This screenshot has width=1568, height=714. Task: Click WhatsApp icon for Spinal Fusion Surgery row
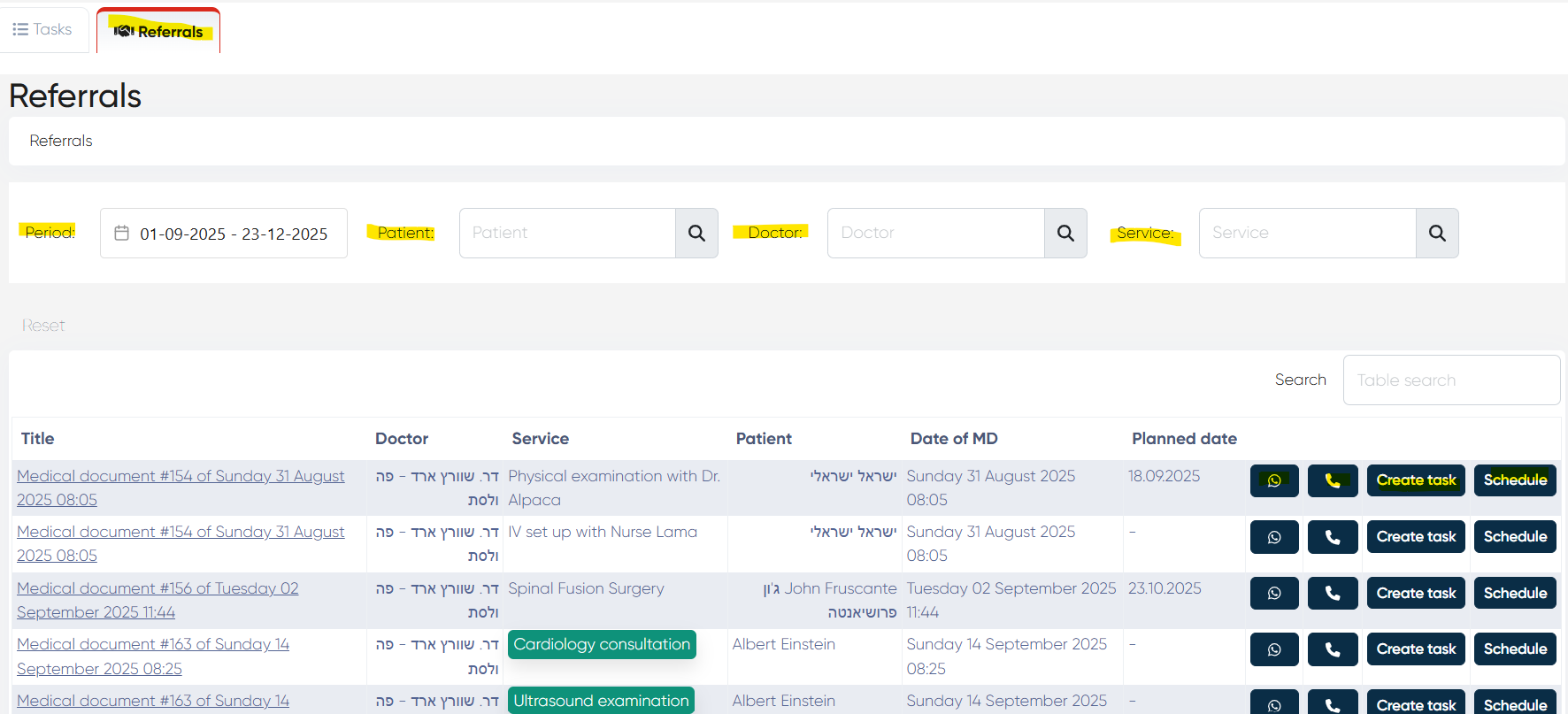pos(1274,593)
